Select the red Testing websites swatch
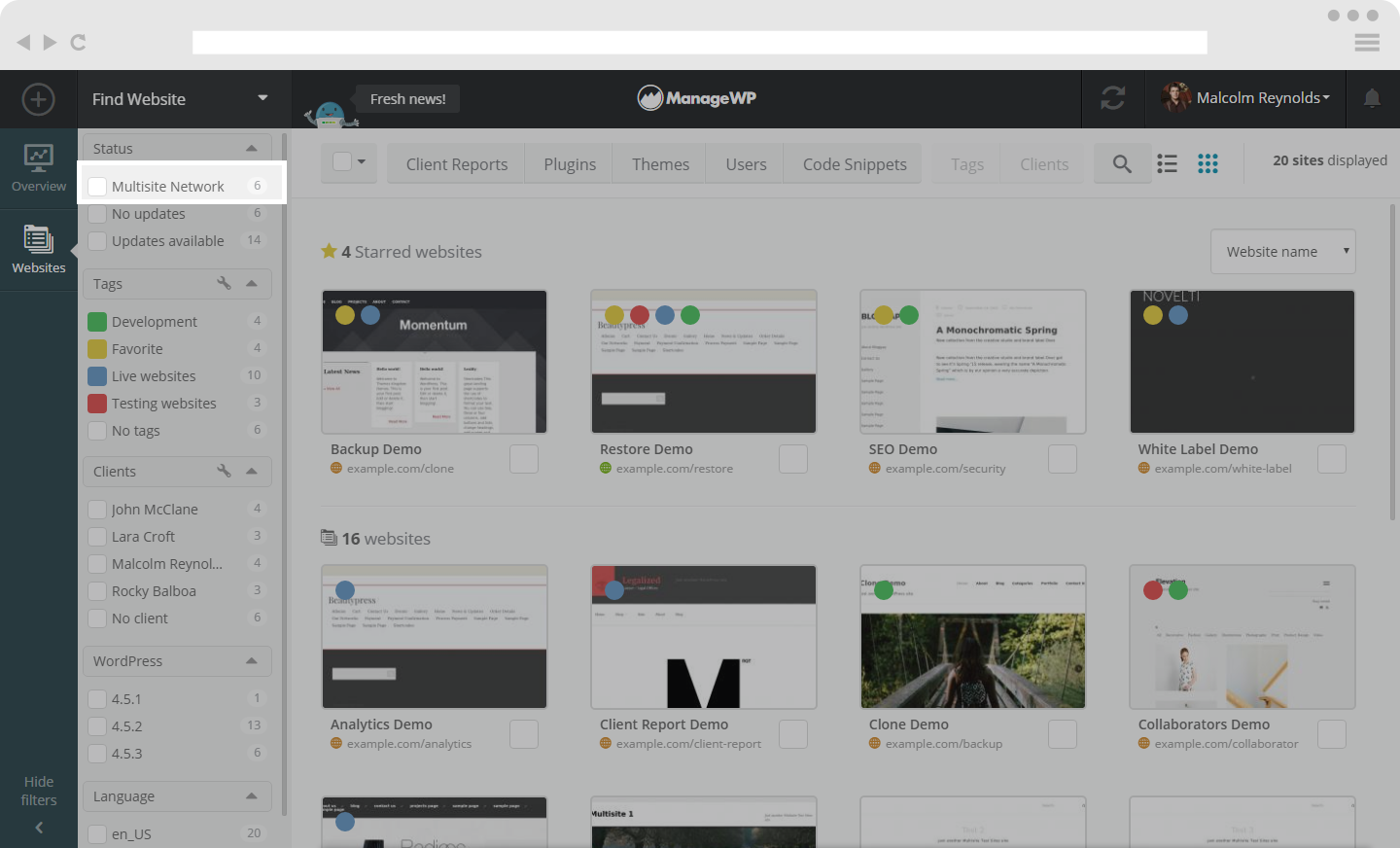The image size is (1400, 848). click(97, 404)
